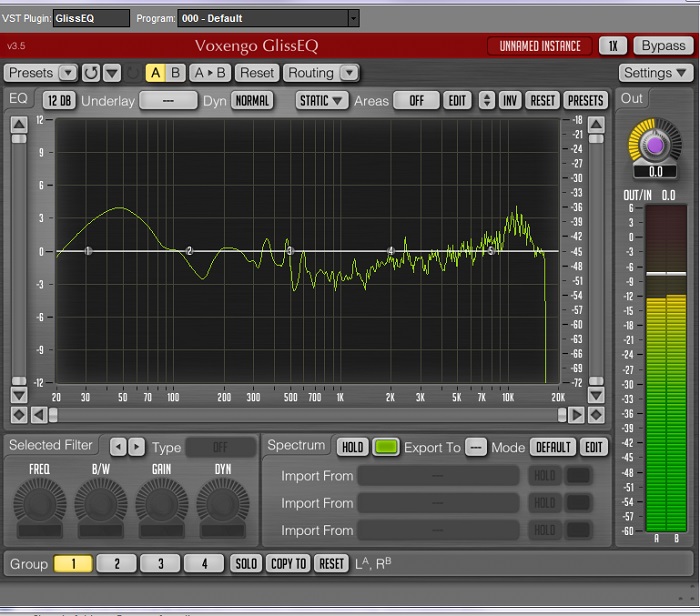
Task: Toggle the green spectrum enable button
Action: pos(386,447)
